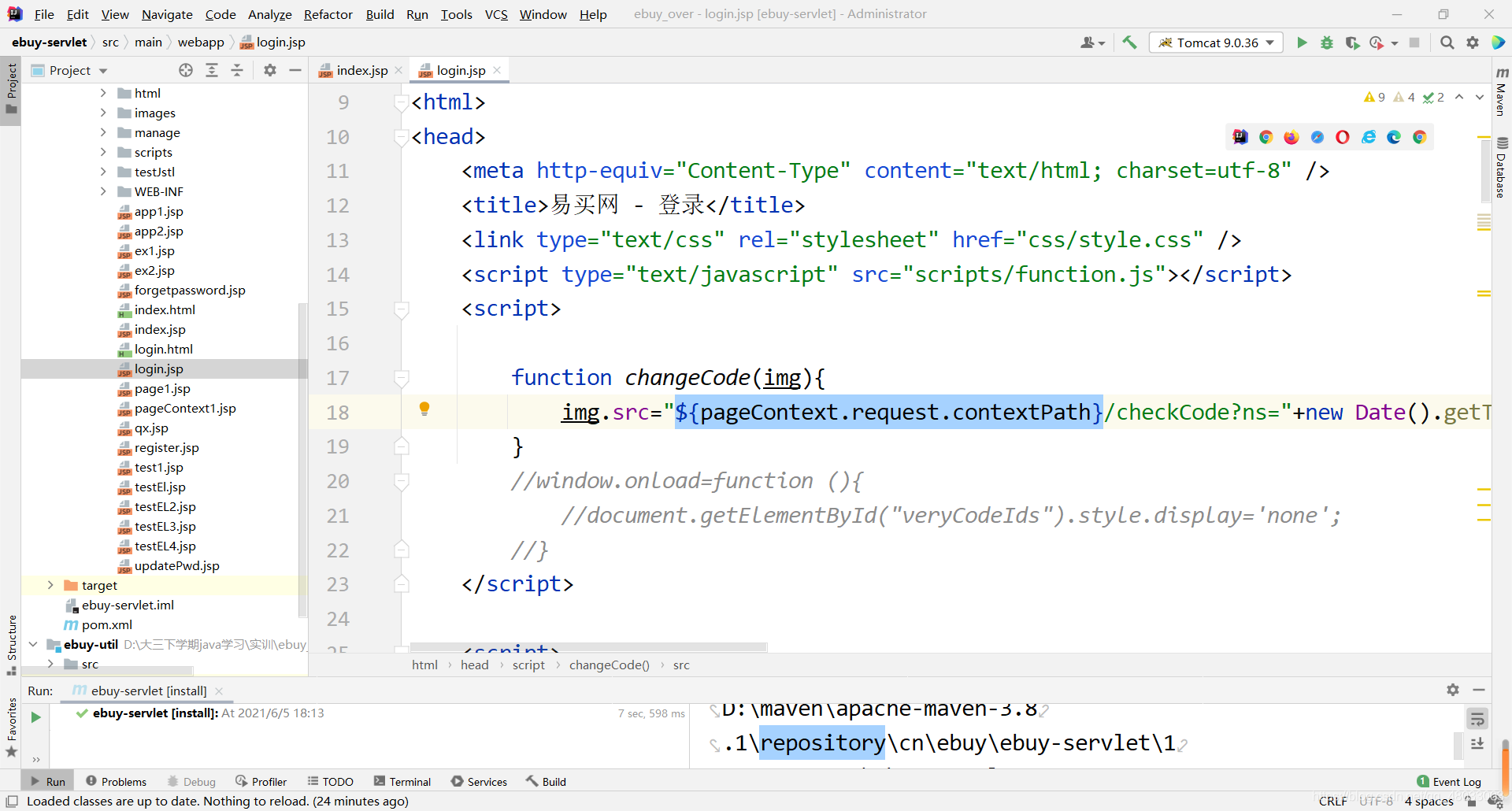This screenshot has height=811, width=1512.
Task: Collapse function fold marker on line 17
Action: point(402,378)
